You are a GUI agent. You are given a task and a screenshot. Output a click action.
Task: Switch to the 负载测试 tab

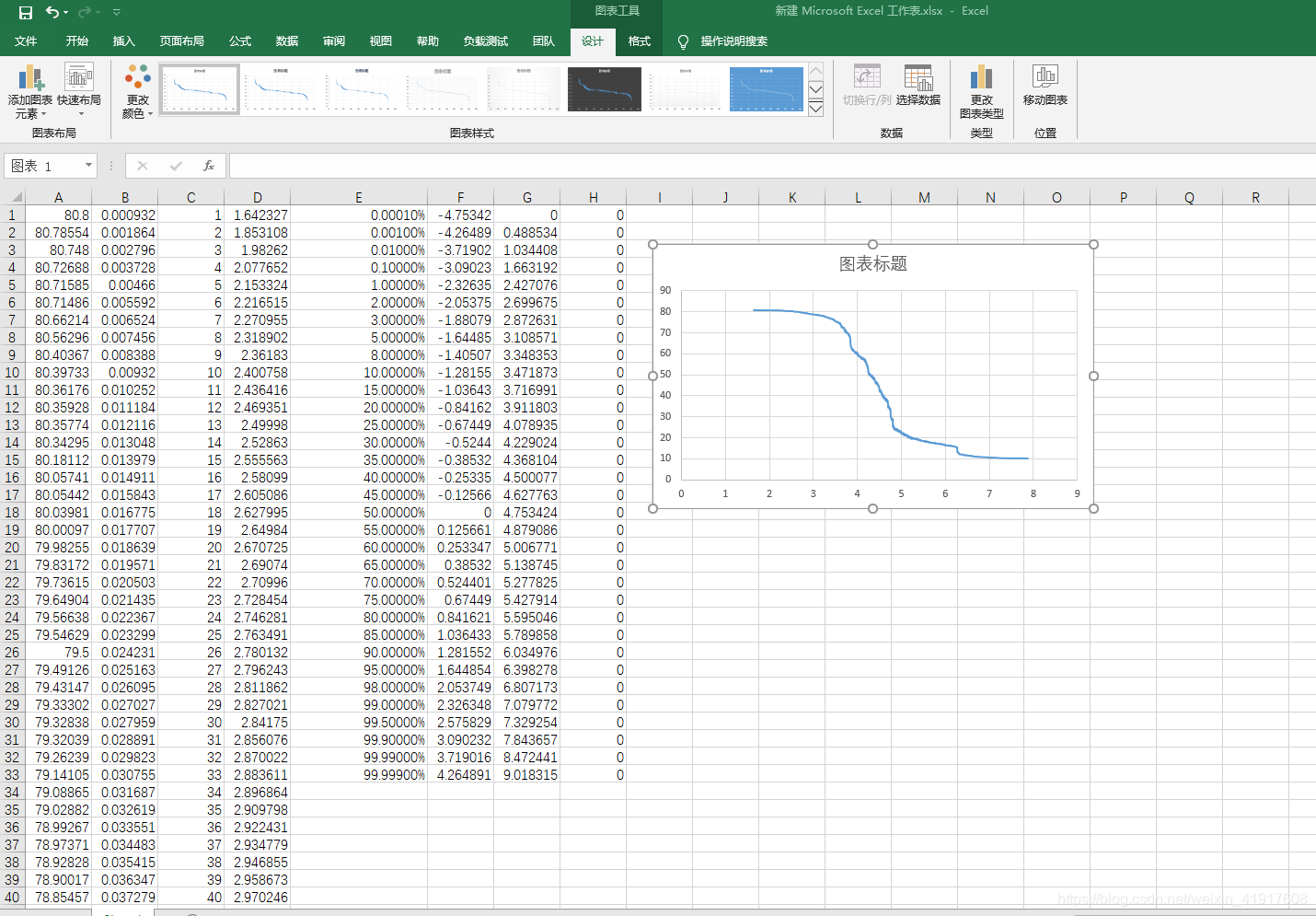486,41
